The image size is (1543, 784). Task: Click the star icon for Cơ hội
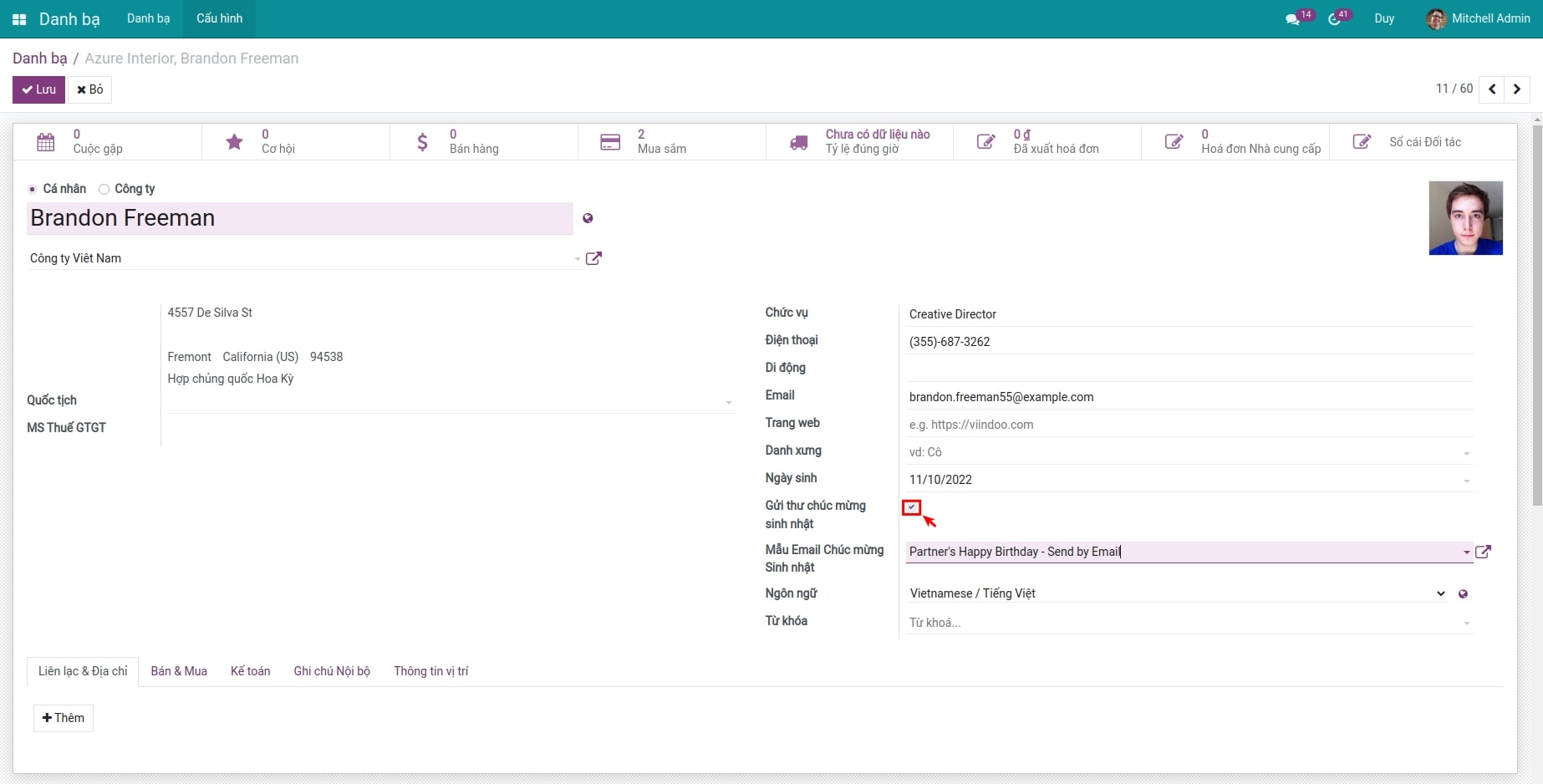pyautogui.click(x=235, y=142)
